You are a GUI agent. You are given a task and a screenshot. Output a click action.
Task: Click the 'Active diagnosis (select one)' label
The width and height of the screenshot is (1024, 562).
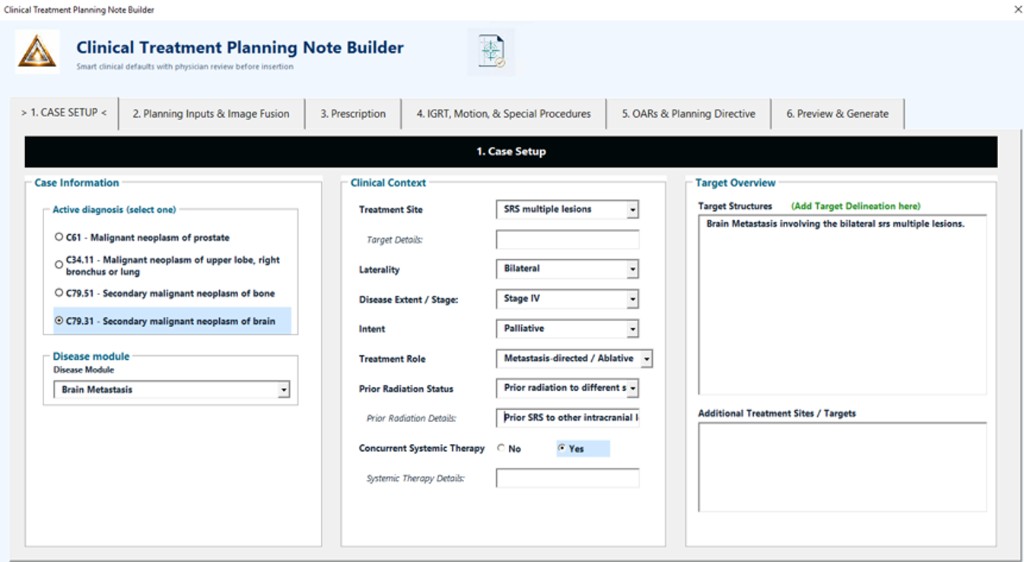pos(114,210)
